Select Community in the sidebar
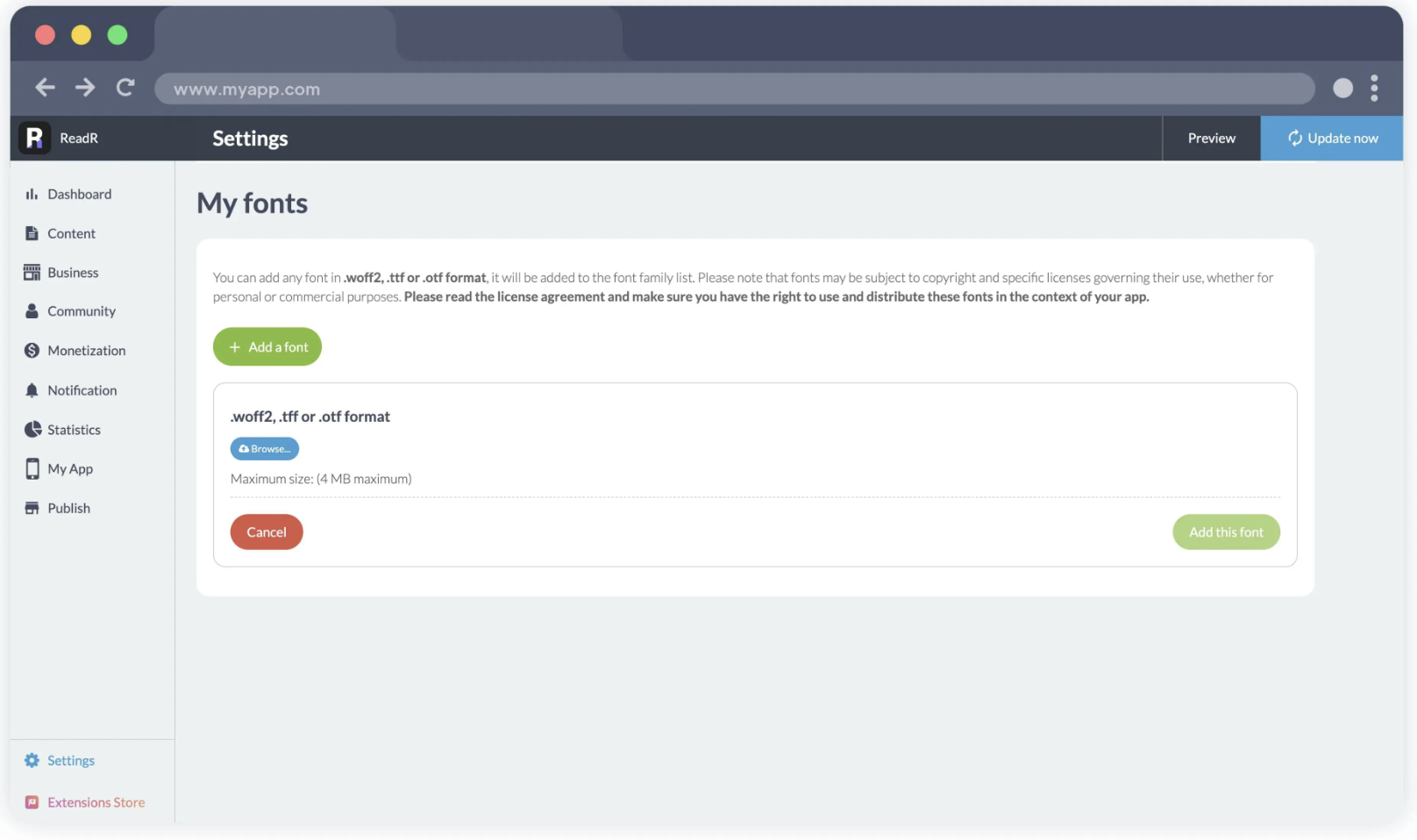The image size is (1417, 840). [81, 311]
